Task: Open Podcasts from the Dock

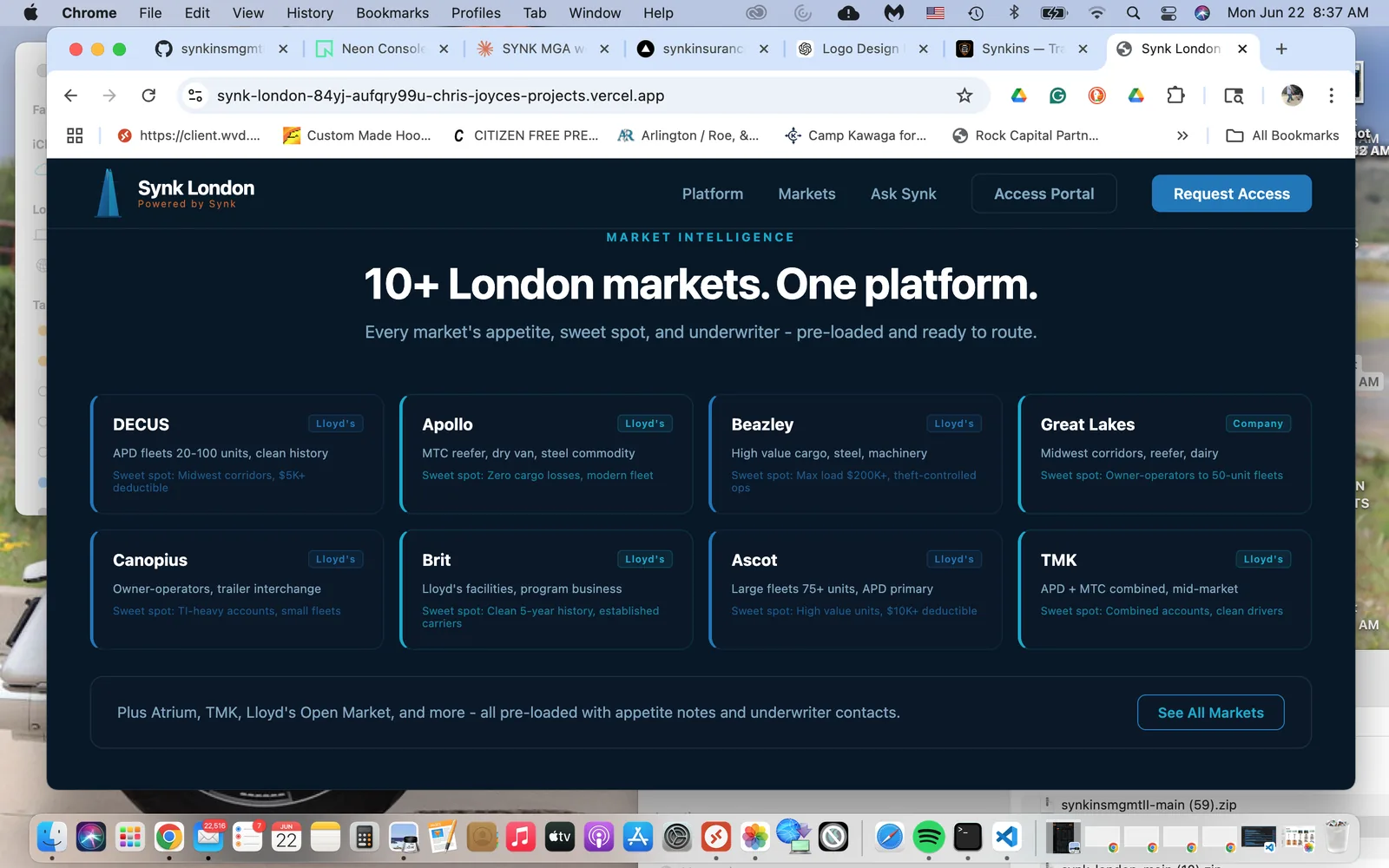Action: click(x=599, y=837)
